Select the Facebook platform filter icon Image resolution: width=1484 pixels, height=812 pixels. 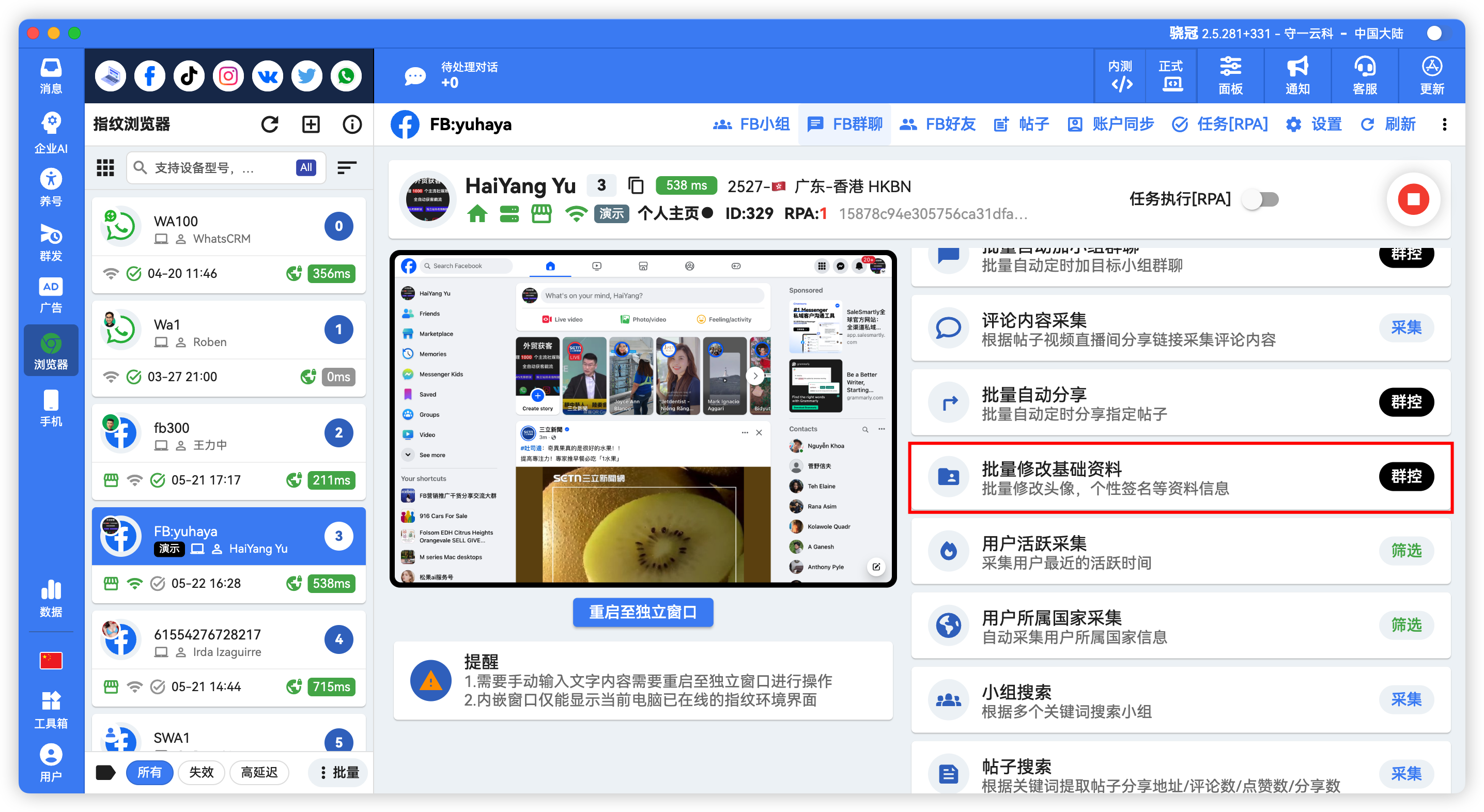(x=149, y=75)
